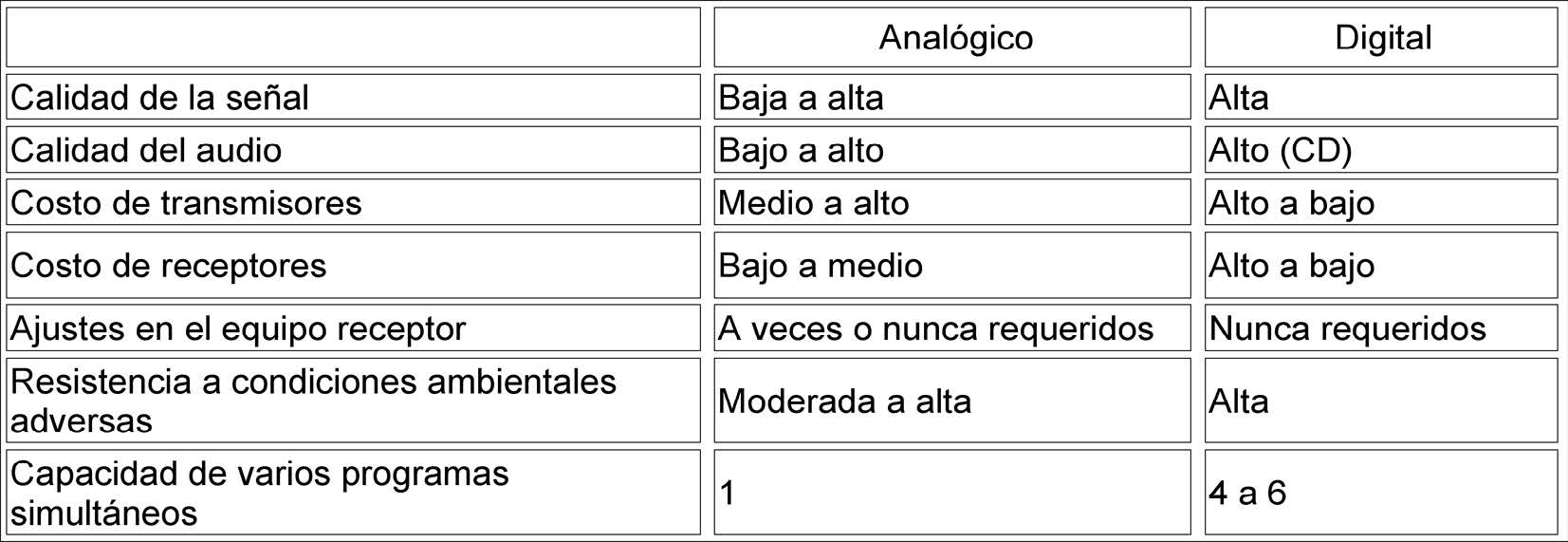Click the "Bajo a alto" cell

[801, 150]
